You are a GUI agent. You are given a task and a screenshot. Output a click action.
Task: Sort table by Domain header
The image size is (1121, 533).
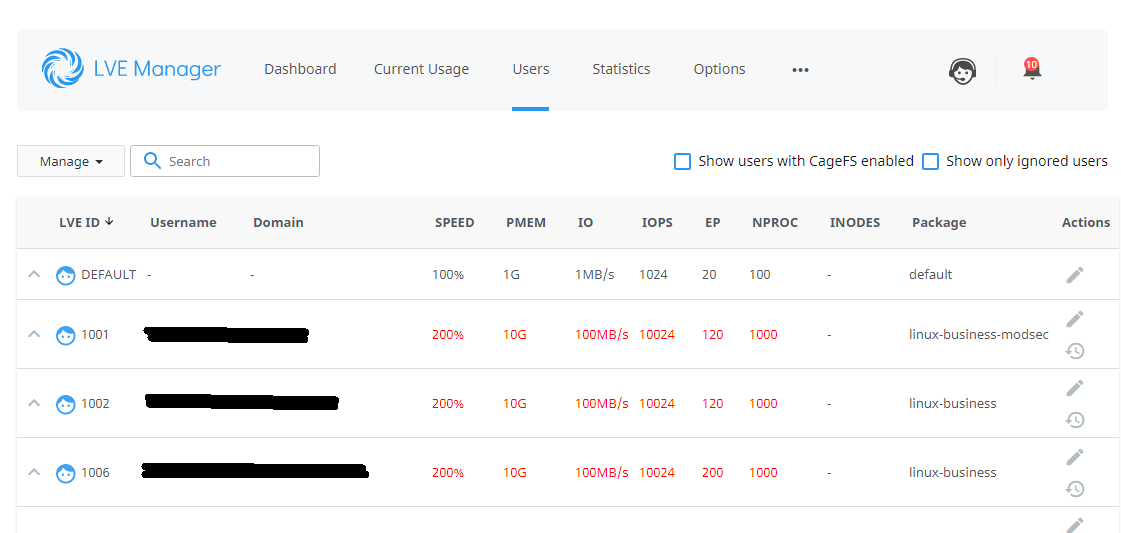coord(278,222)
